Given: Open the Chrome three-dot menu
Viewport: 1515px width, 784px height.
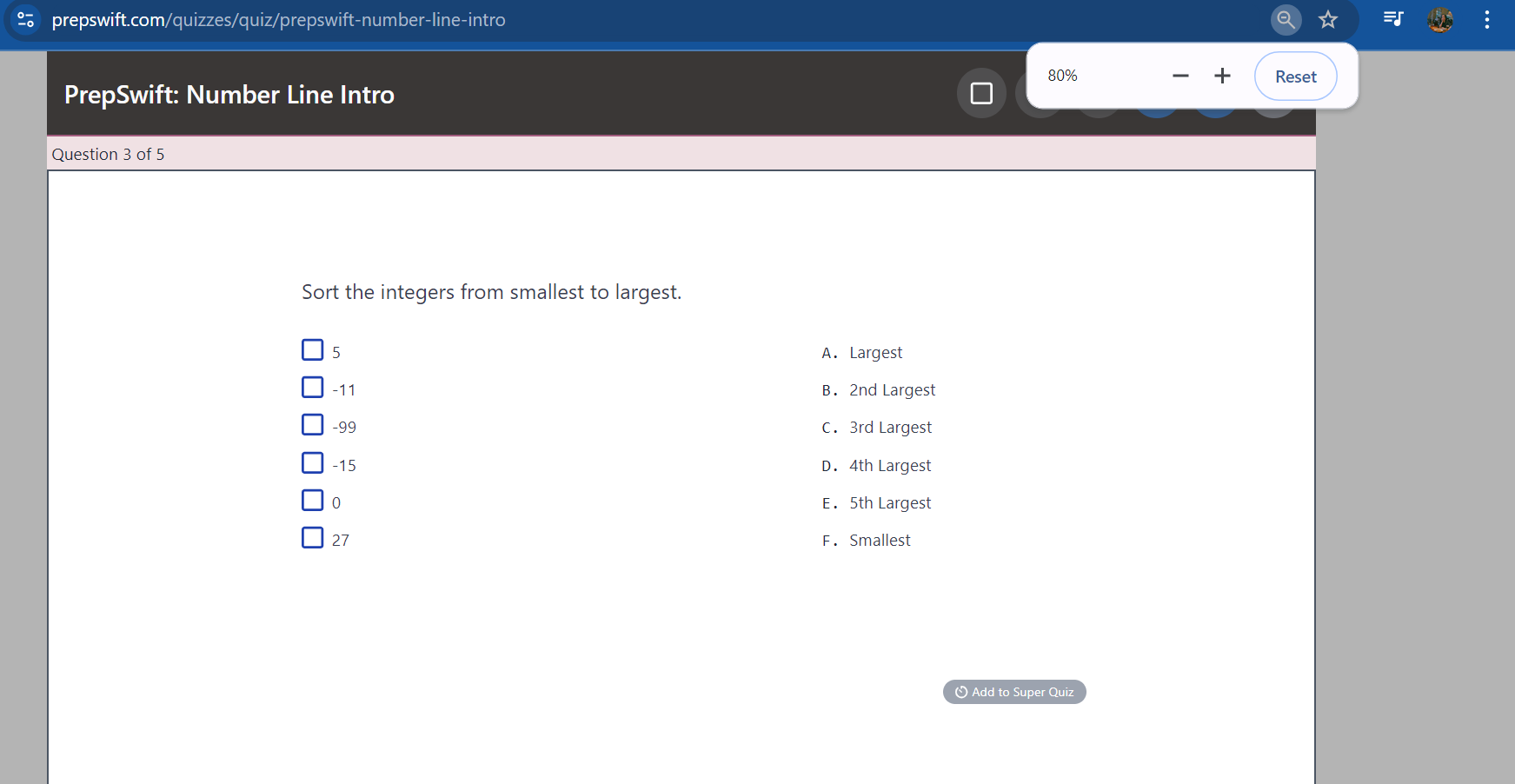Looking at the screenshot, I should [x=1487, y=19].
